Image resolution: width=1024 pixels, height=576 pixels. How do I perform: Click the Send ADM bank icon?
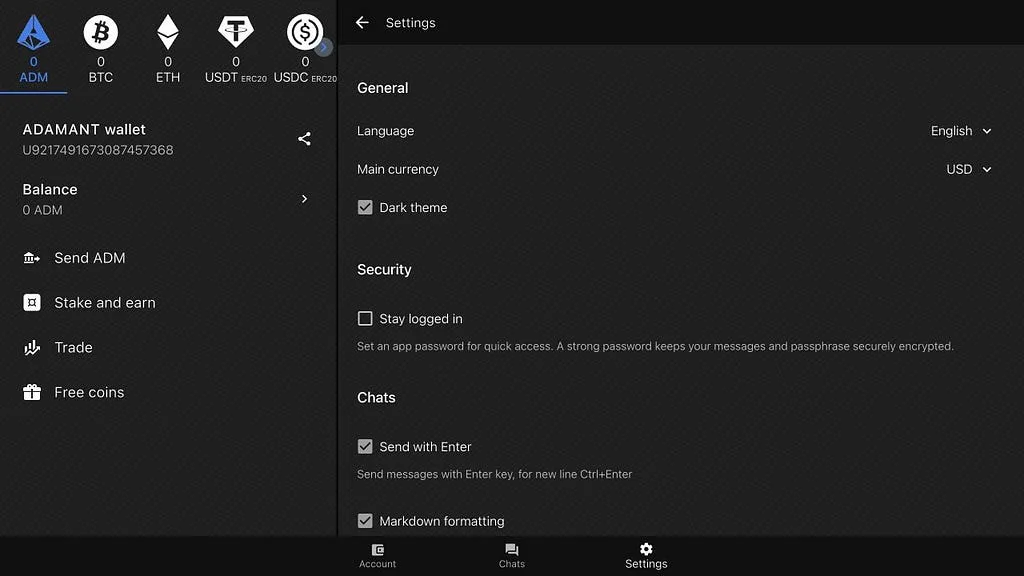pos(31,258)
